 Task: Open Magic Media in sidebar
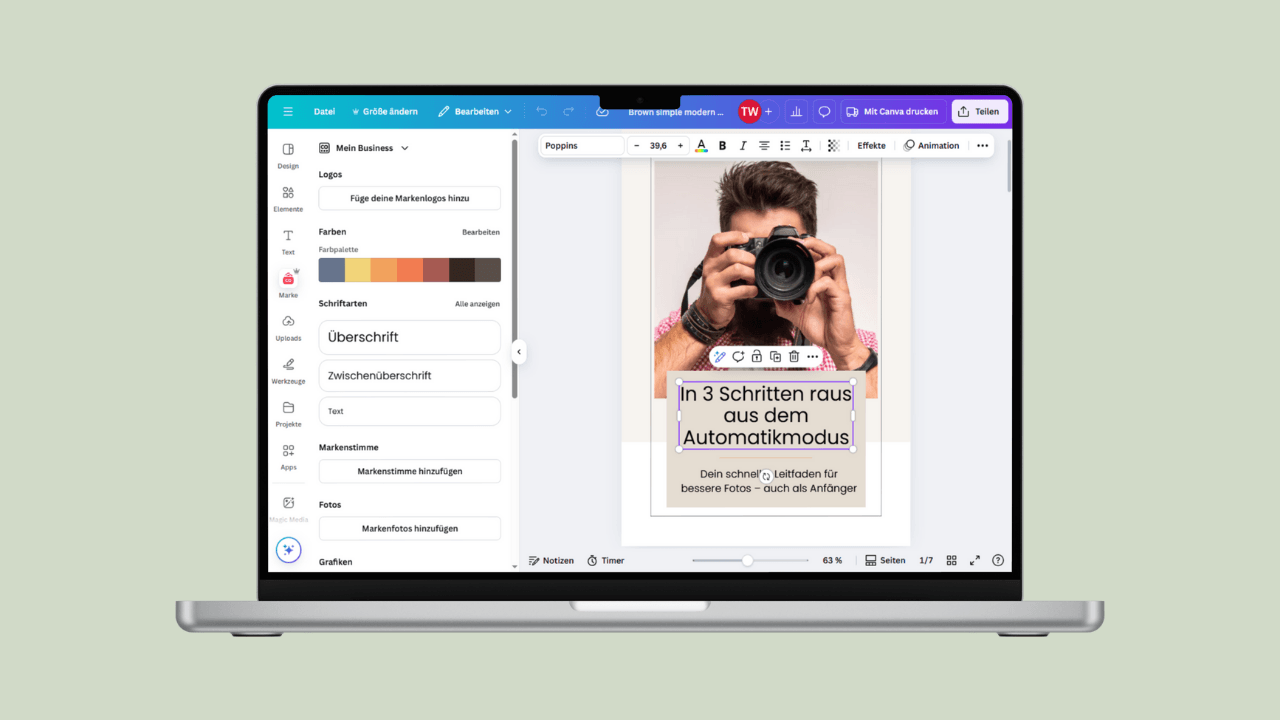click(288, 508)
